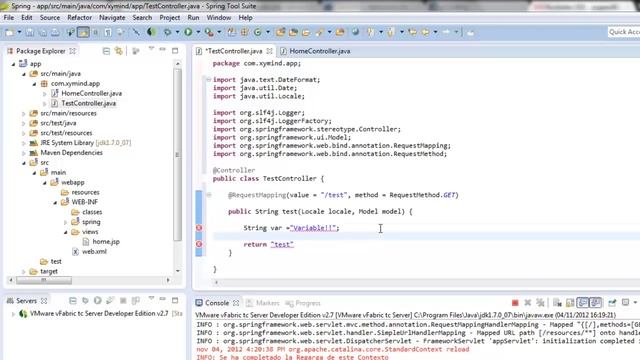Click the red Terminate console button
The height and width of the screenshot is (360, 640).
(515, 303)
